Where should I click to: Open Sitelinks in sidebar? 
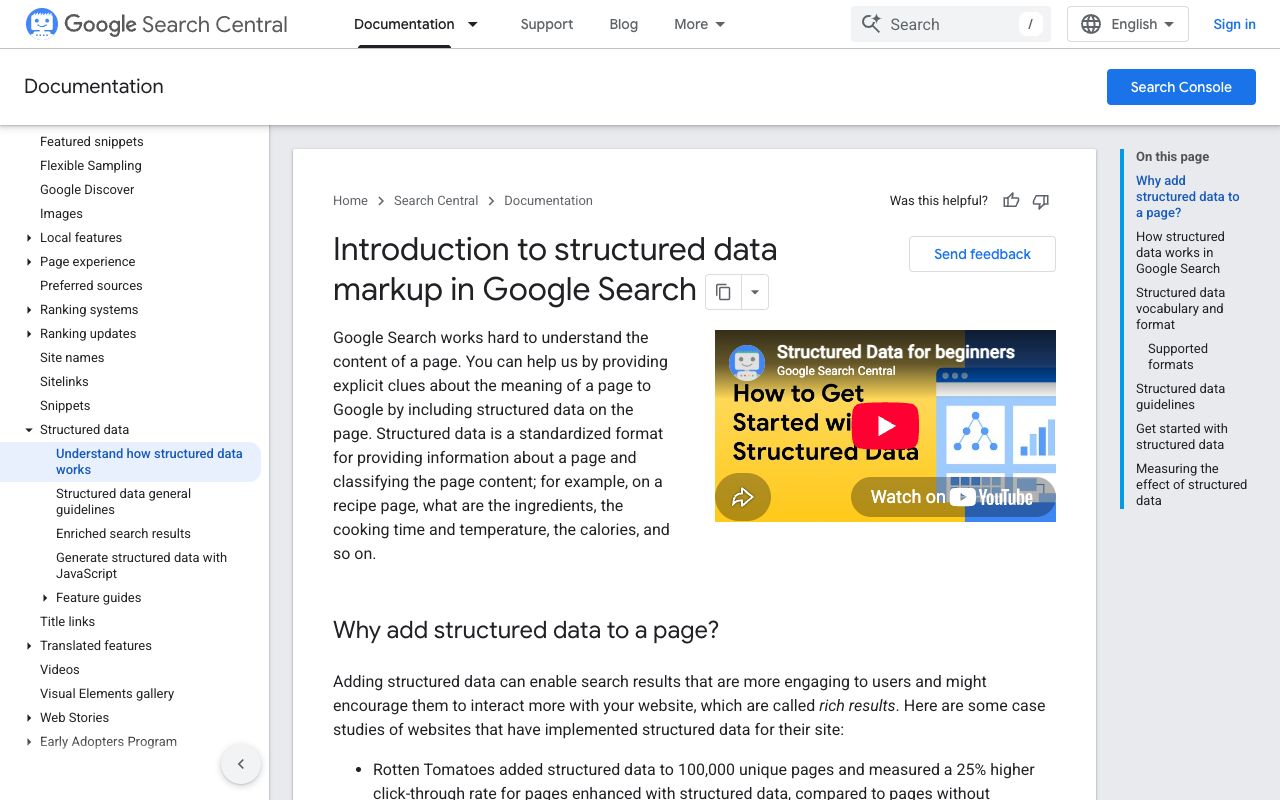(64, 382)
